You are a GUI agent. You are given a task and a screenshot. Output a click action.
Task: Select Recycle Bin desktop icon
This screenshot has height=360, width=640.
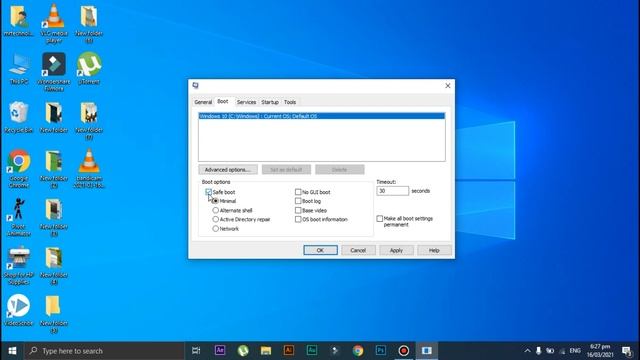pos(19,117)
